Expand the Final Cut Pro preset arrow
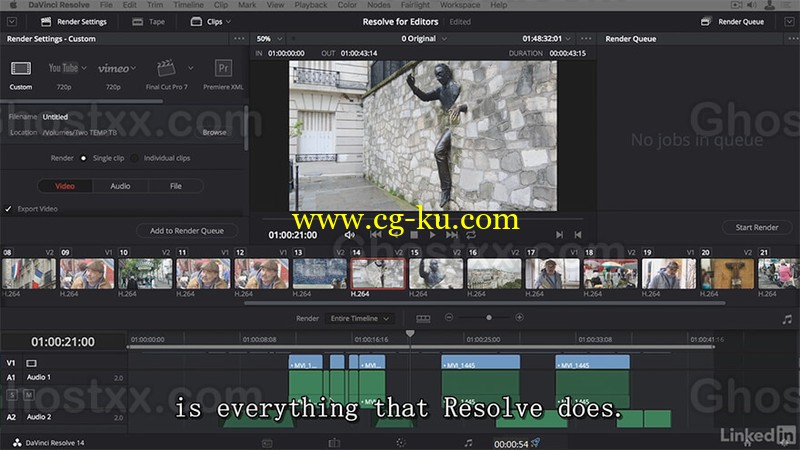Viewport: 800px width, 450px height. coord(190,68)
